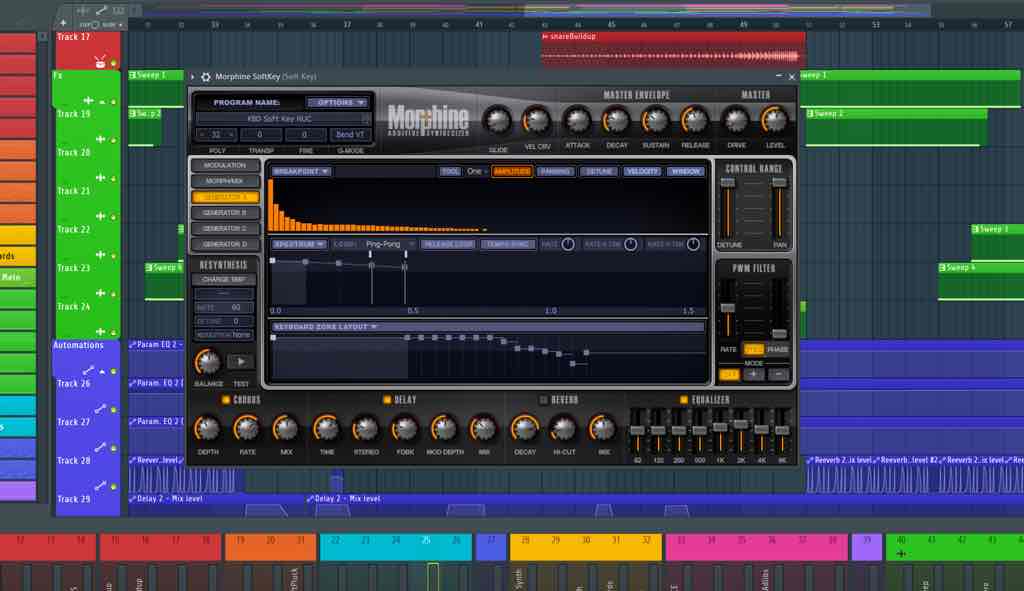This screenshot has width=1024, height=591.
Task: Adjust the master envelope Sustain knob
Action: pos(655,121)
